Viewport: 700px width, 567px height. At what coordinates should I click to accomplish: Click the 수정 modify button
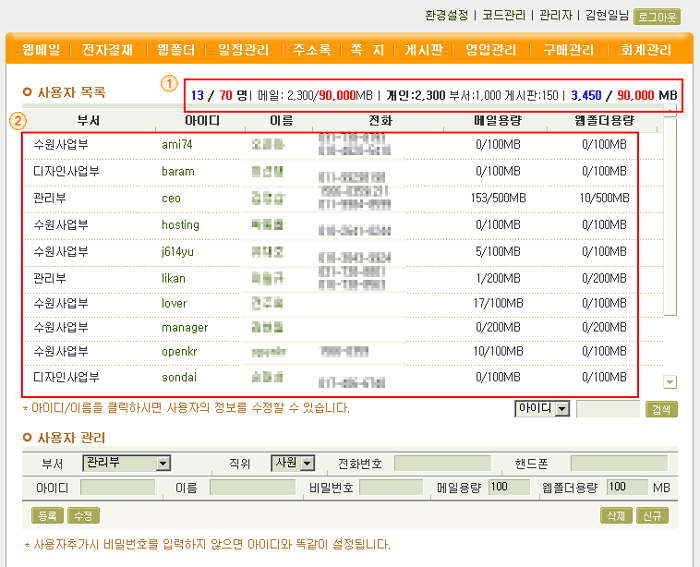(x=83, y=516)
